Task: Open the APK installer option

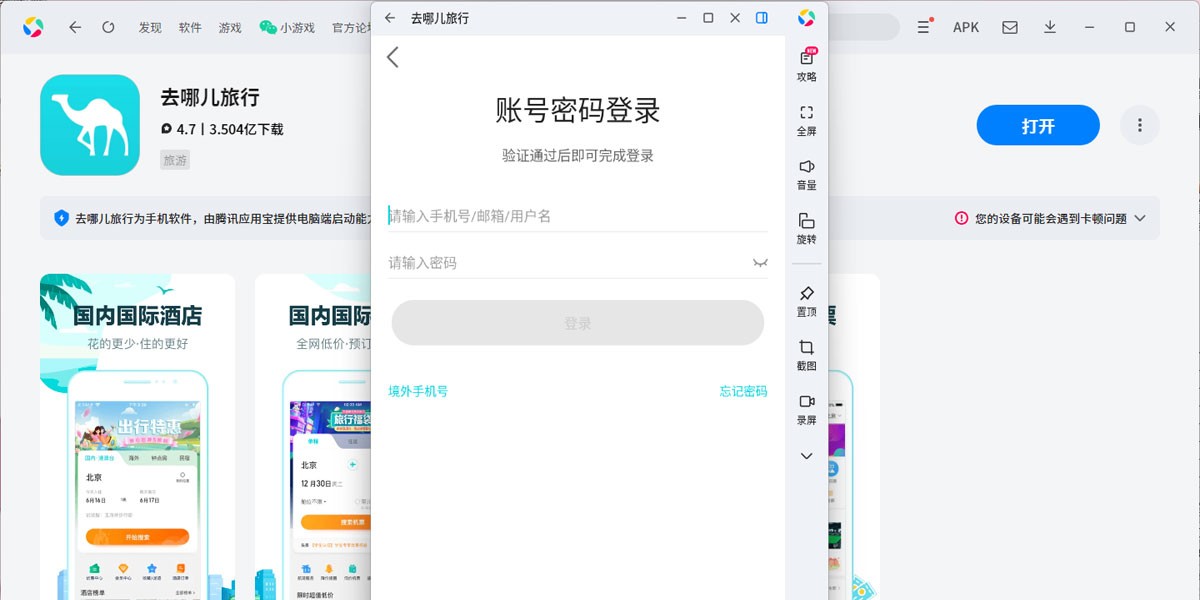Action: tap(965, 27)
